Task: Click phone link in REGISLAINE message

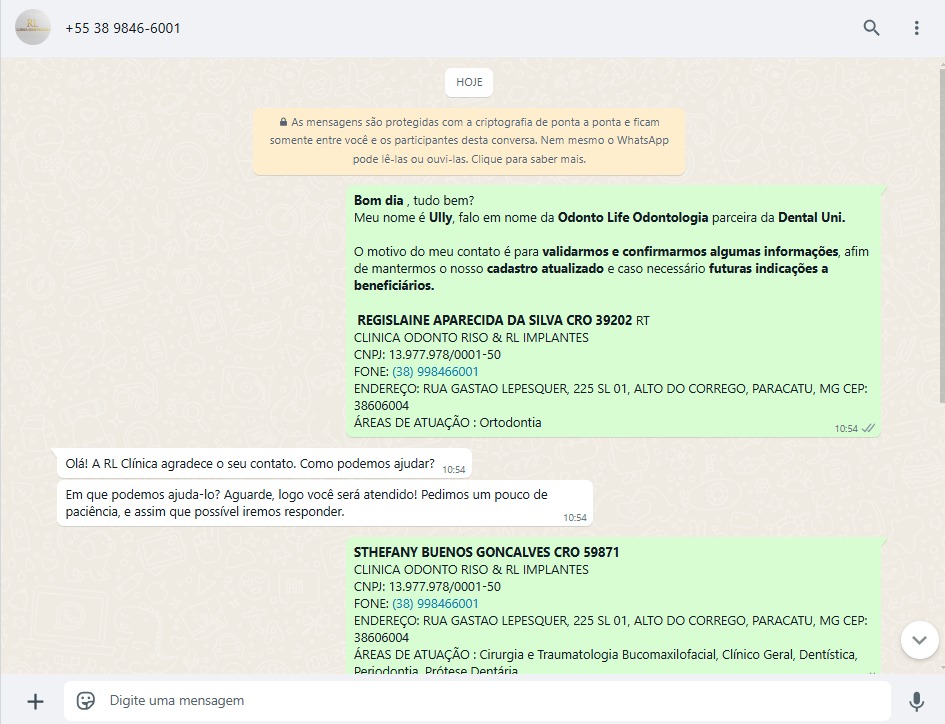Action: pos(435,372)
